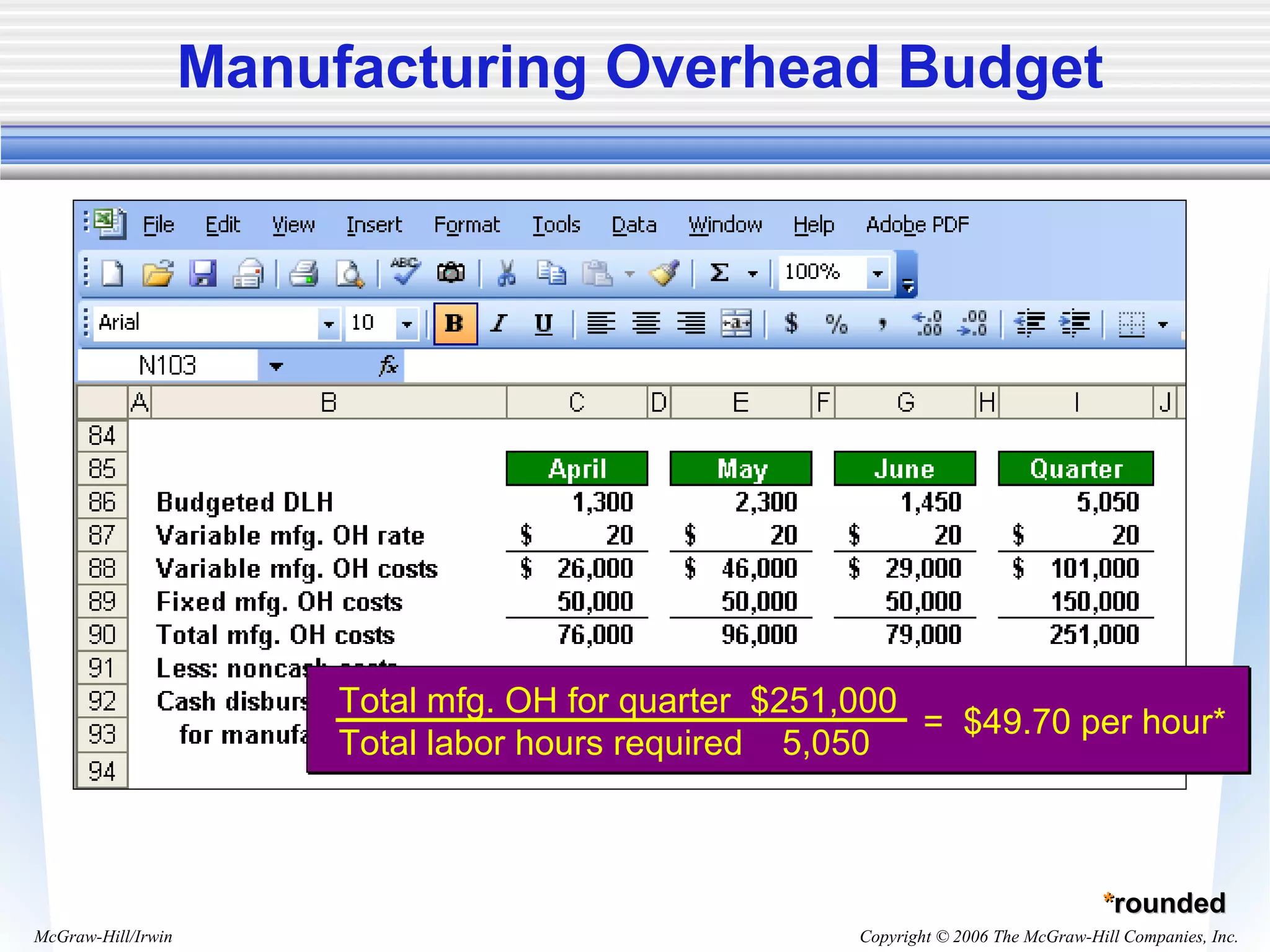Click the Borders grid icon
Screen dimensions: 1270x952
point(1131,324)
